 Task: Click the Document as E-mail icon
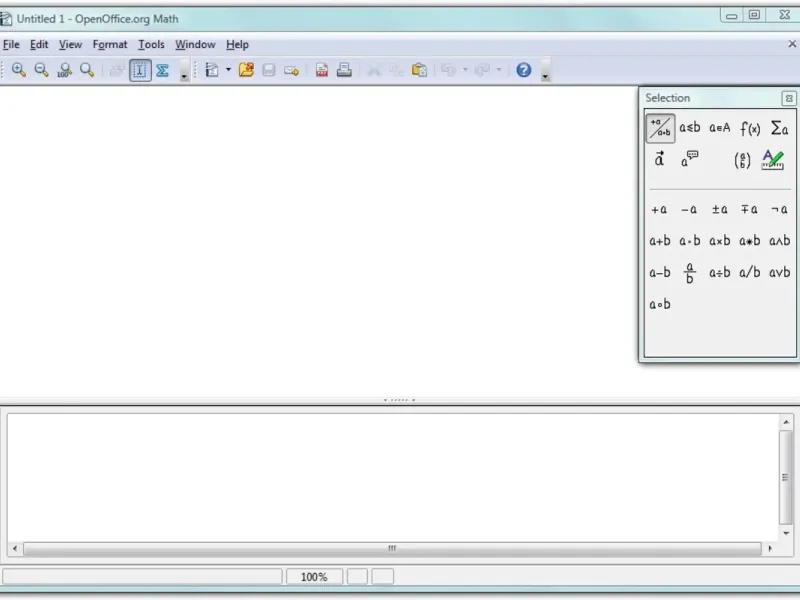(291, 70)
